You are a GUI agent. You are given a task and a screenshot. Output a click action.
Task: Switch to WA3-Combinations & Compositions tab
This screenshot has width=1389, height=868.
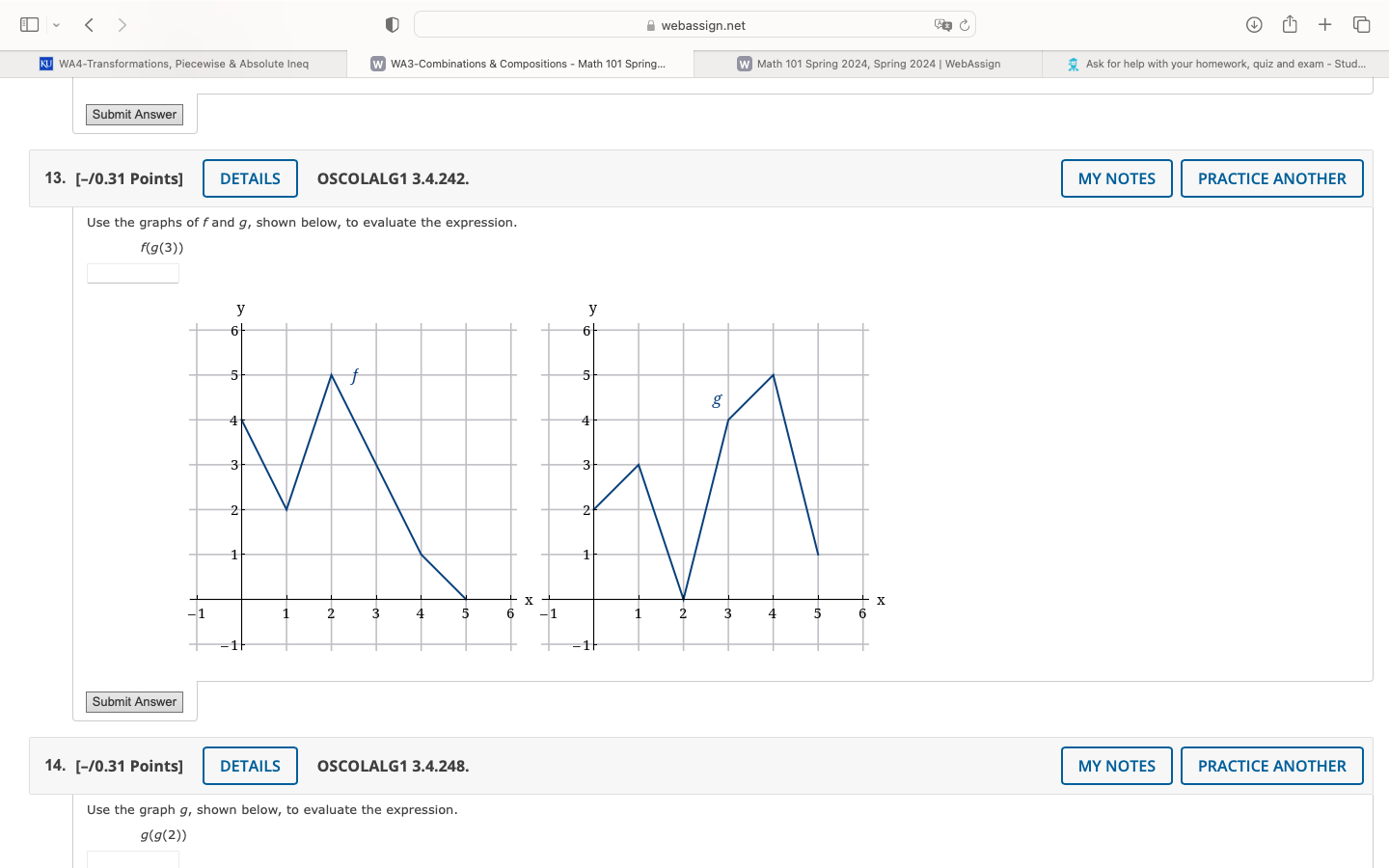click(x=519, y=64)
